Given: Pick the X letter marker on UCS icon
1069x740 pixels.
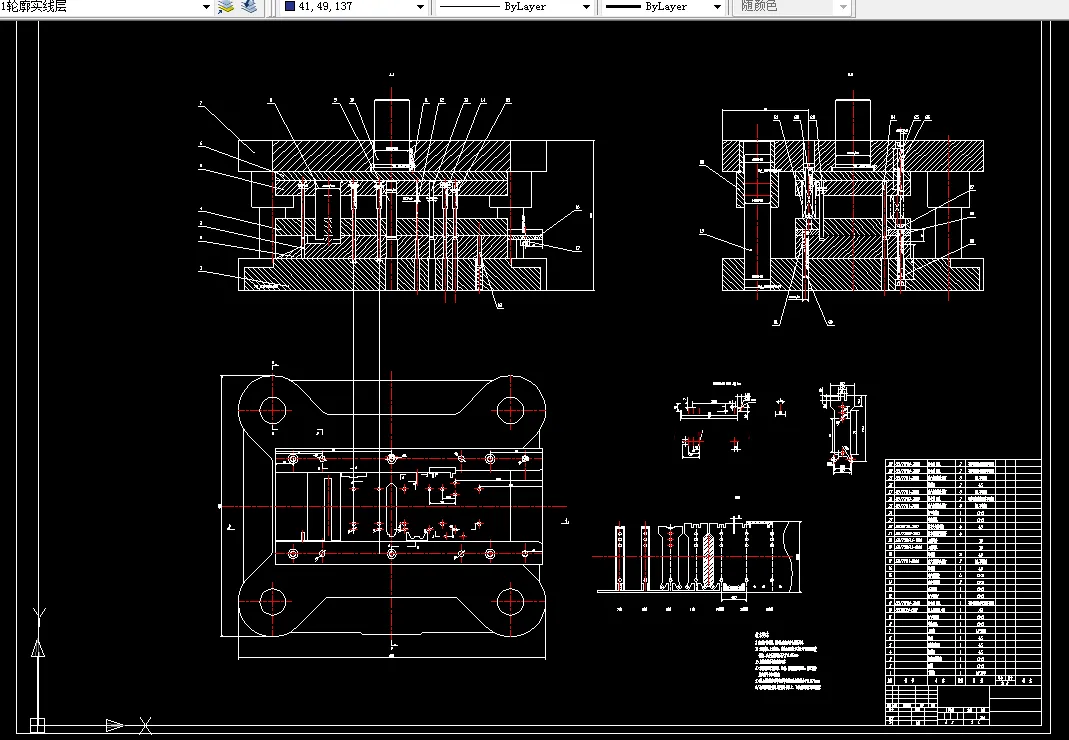Looking at the screenshot, I should pos(146,724).
